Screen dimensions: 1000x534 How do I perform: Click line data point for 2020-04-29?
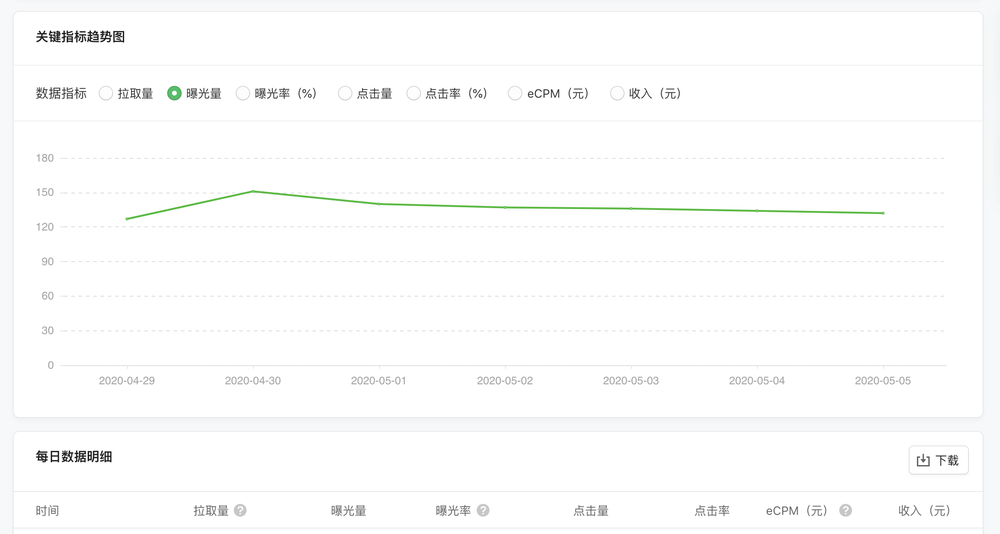coord(127,219)
